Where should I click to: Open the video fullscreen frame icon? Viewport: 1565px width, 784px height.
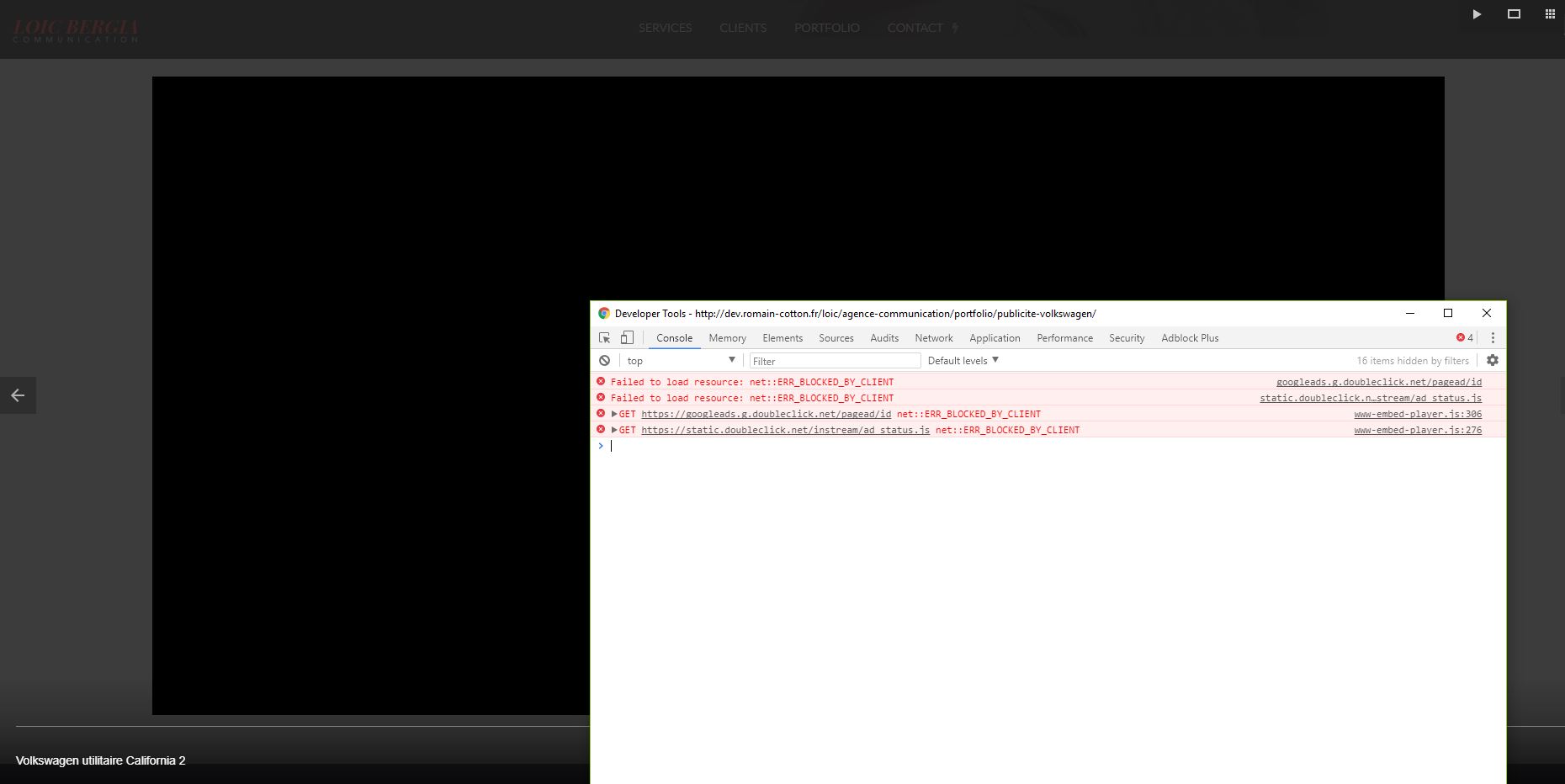tap(1515, 13)
